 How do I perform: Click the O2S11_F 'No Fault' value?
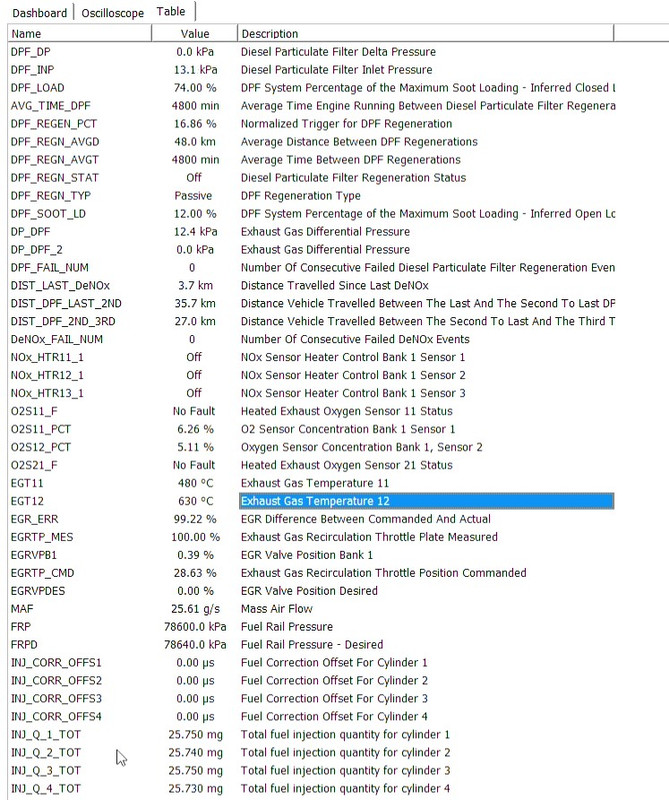[194, 411]
